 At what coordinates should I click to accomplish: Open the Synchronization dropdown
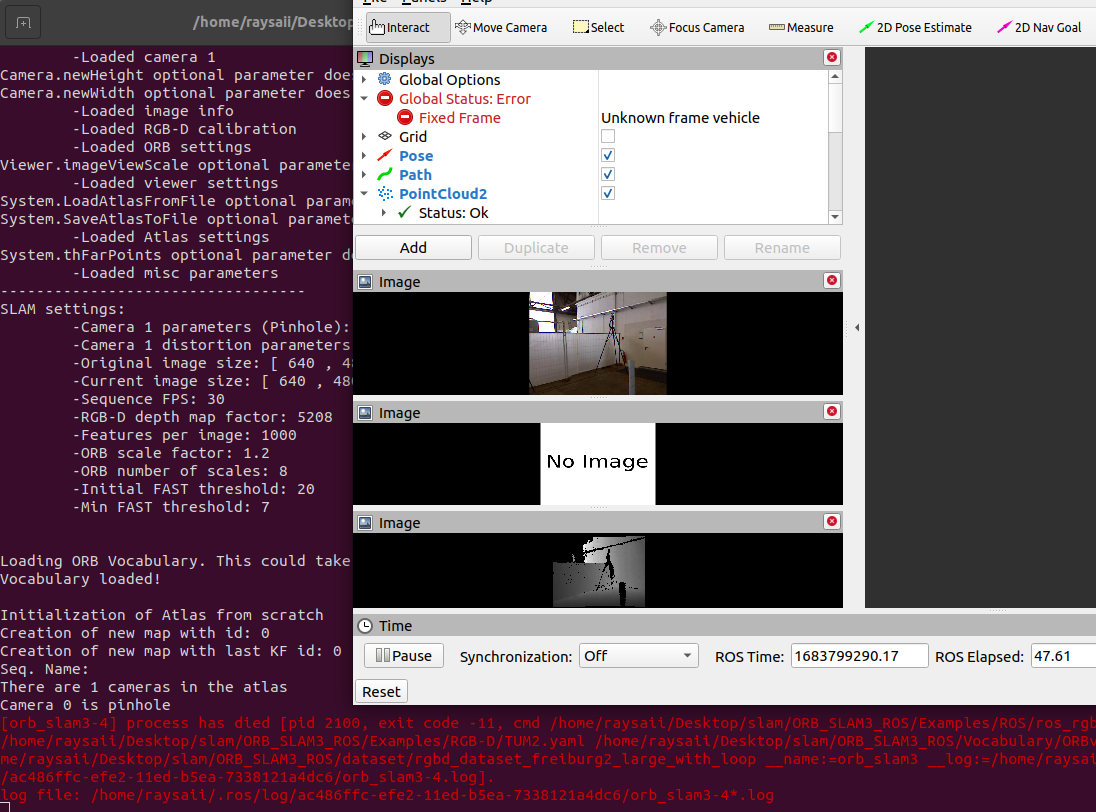click(638, 656)
